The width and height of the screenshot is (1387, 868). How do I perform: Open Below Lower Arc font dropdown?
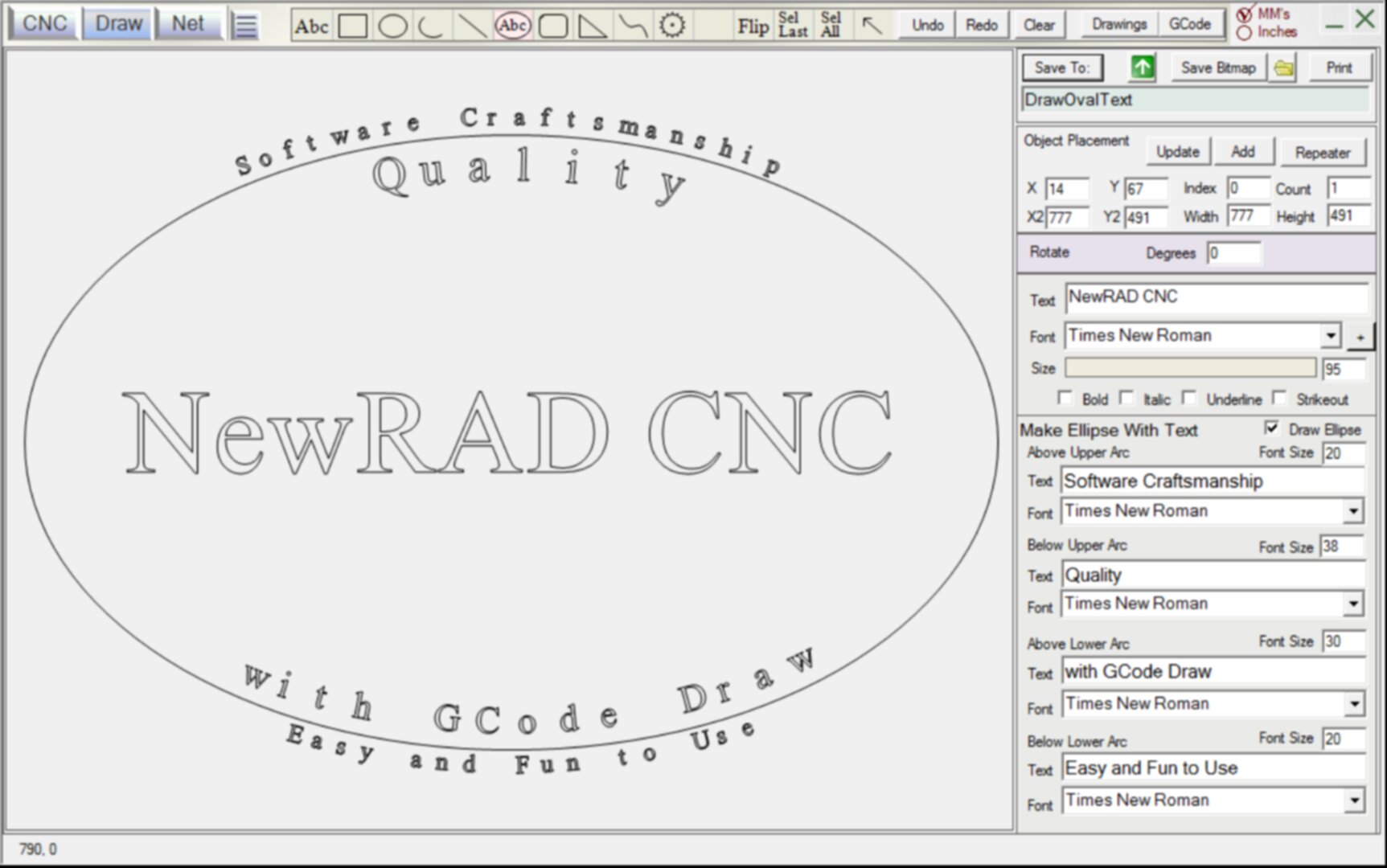tap(1354, 800)
